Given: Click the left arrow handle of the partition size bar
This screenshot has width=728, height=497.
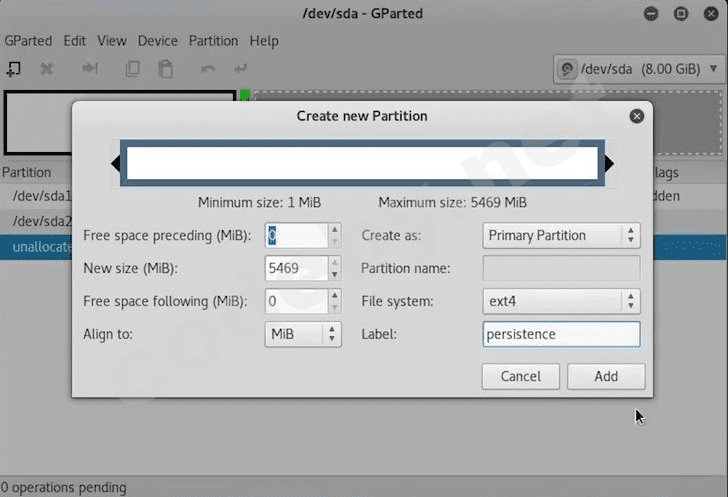Looking at the screenshot, I should 115,163.
